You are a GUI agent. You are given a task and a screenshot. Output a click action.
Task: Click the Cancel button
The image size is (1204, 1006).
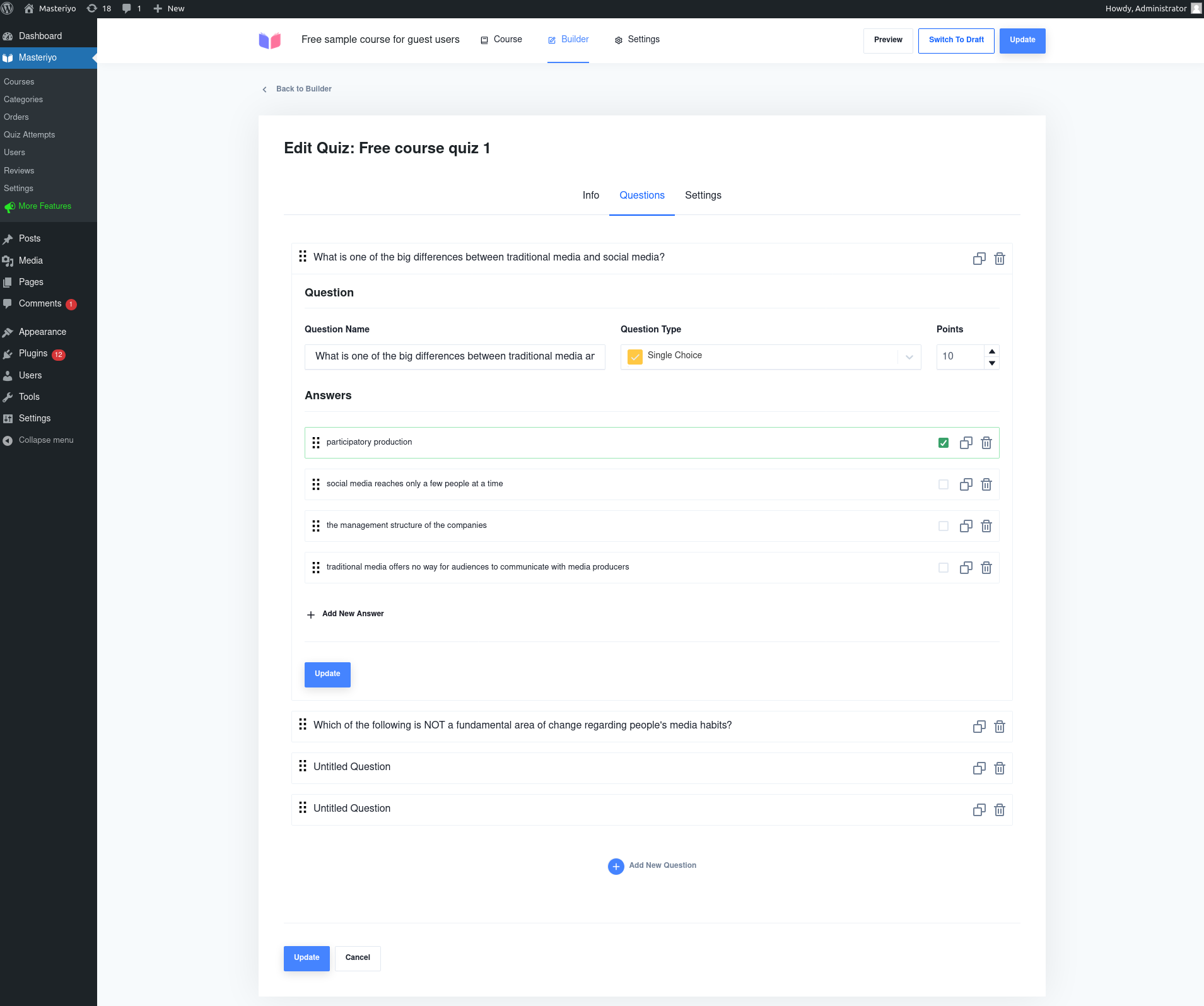click(358, 958)
